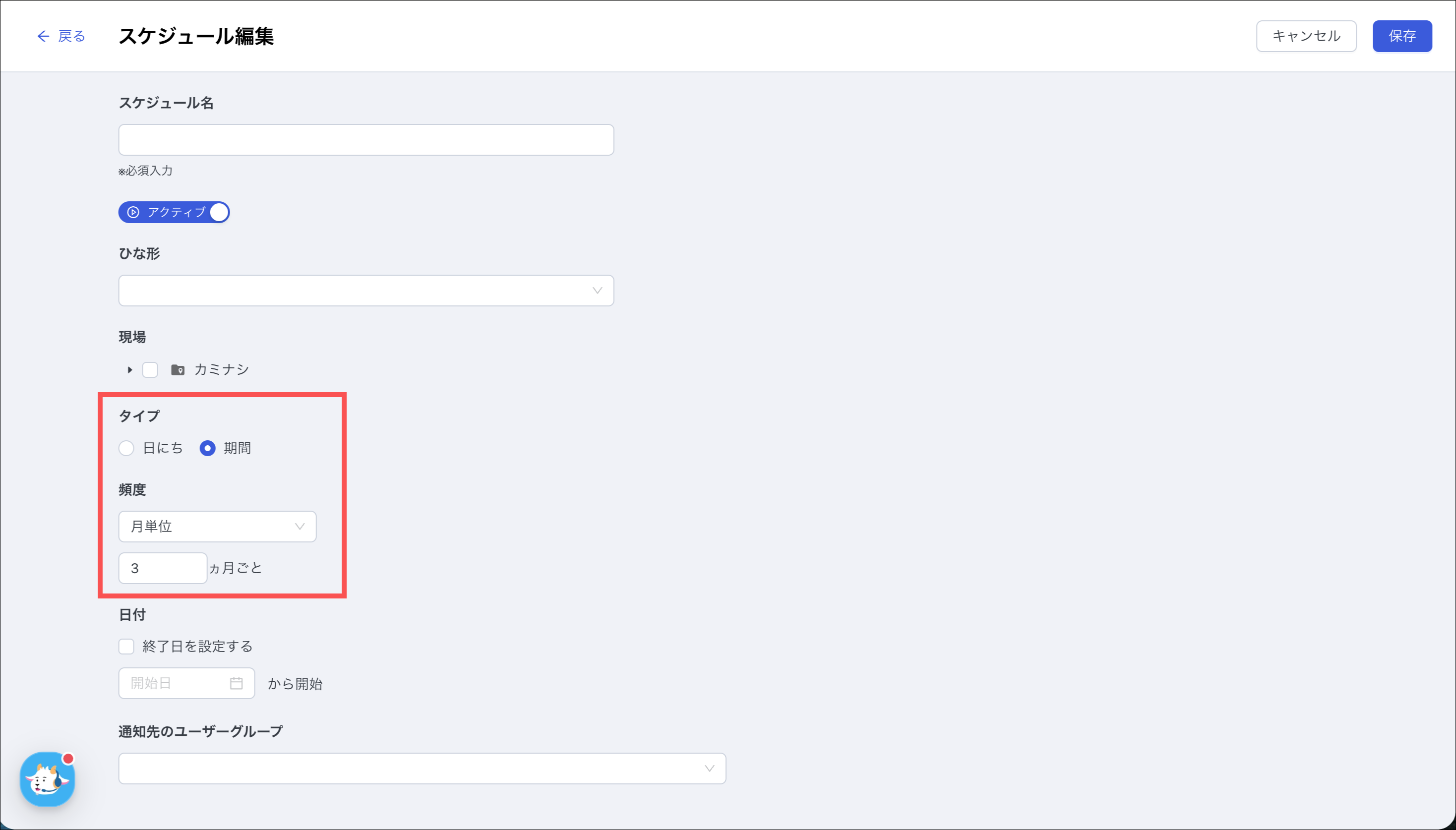Open the ひな形 dropdown
The width and height of the screenshot is (1456, 830).
[365, 291]
